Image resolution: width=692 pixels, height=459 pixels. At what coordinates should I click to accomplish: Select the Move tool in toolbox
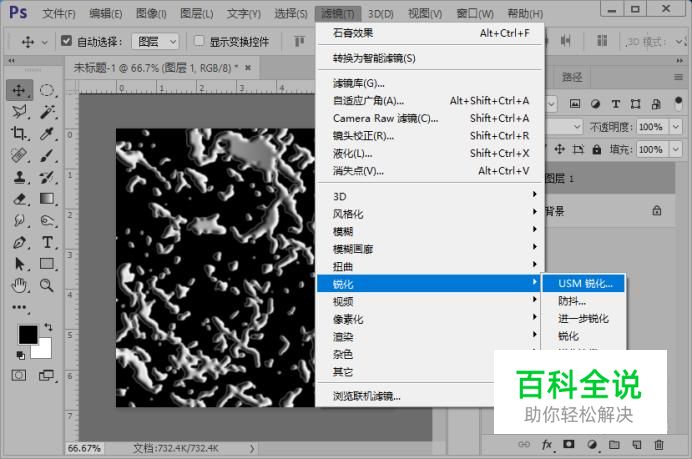coord(19,90)
